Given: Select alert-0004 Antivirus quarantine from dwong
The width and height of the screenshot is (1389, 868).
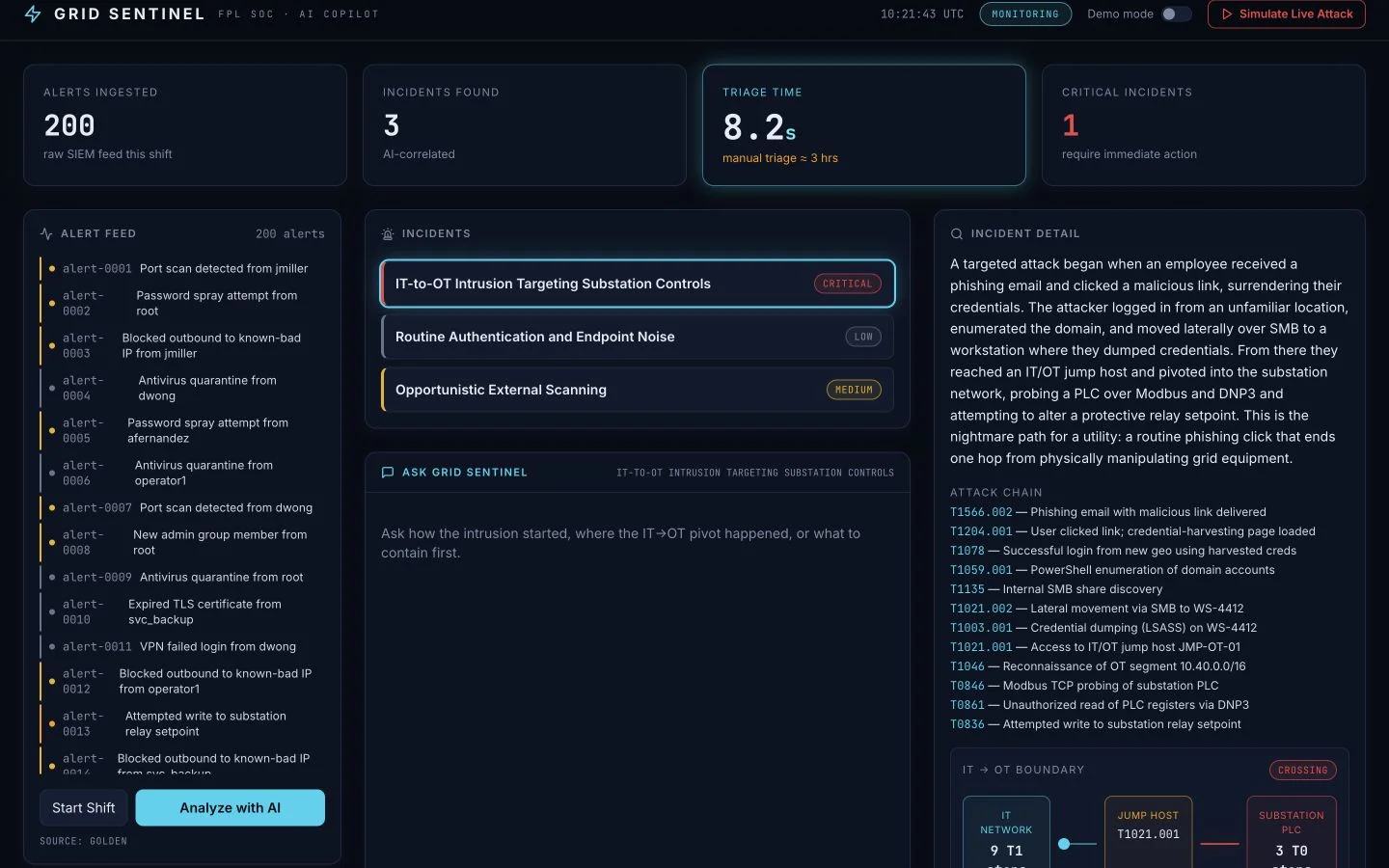Looking at the screenshot, I should (182, 389).
